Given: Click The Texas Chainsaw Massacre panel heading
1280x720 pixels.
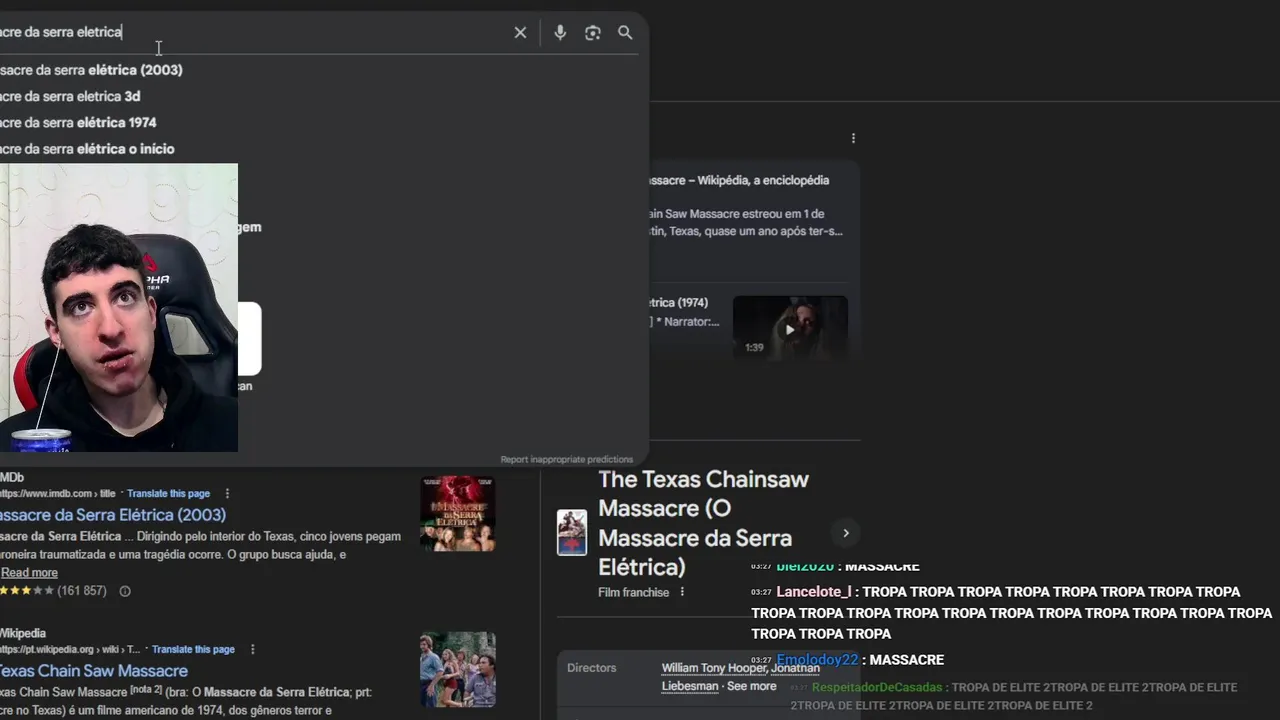Looking at the screenshot, I should click(704, 523).
